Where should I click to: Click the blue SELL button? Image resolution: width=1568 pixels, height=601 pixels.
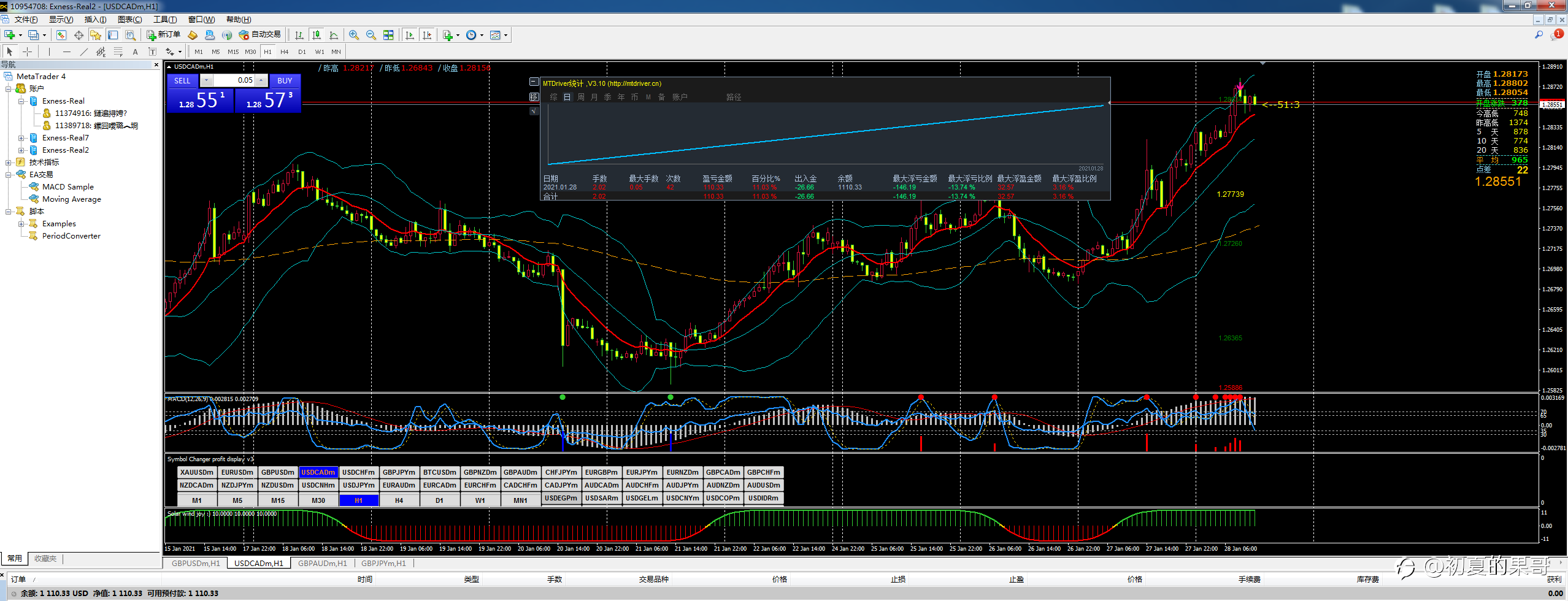pos(182,81)
